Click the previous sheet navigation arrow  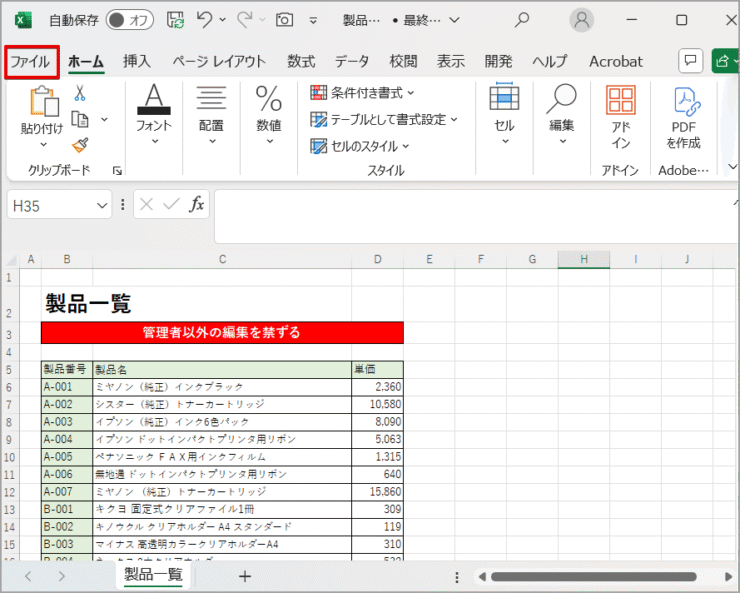point(28,576)
